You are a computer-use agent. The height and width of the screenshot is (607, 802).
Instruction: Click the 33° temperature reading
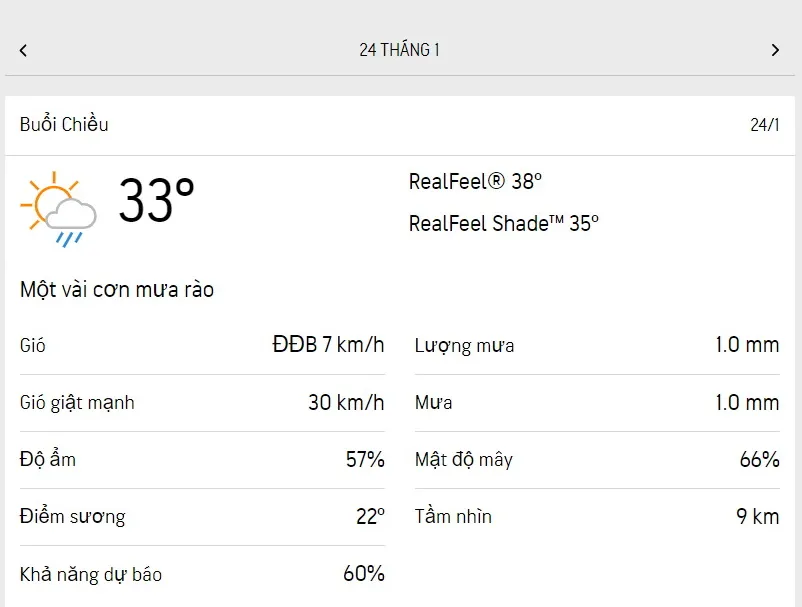[156, 200]
